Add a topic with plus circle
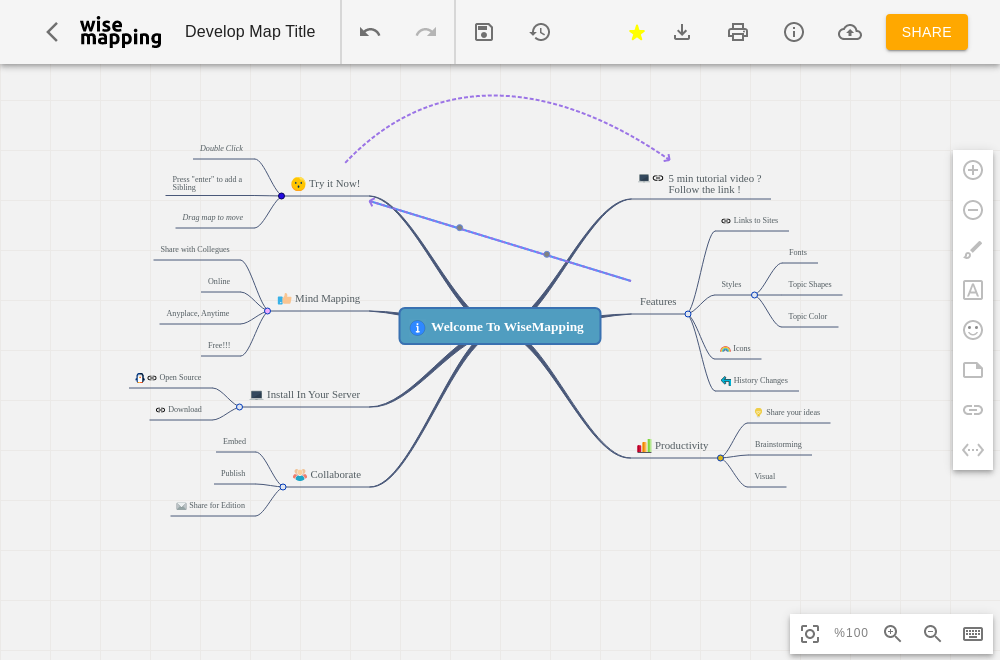The height and width of the screenshot is (660, 1000). (x=973, y=170)
